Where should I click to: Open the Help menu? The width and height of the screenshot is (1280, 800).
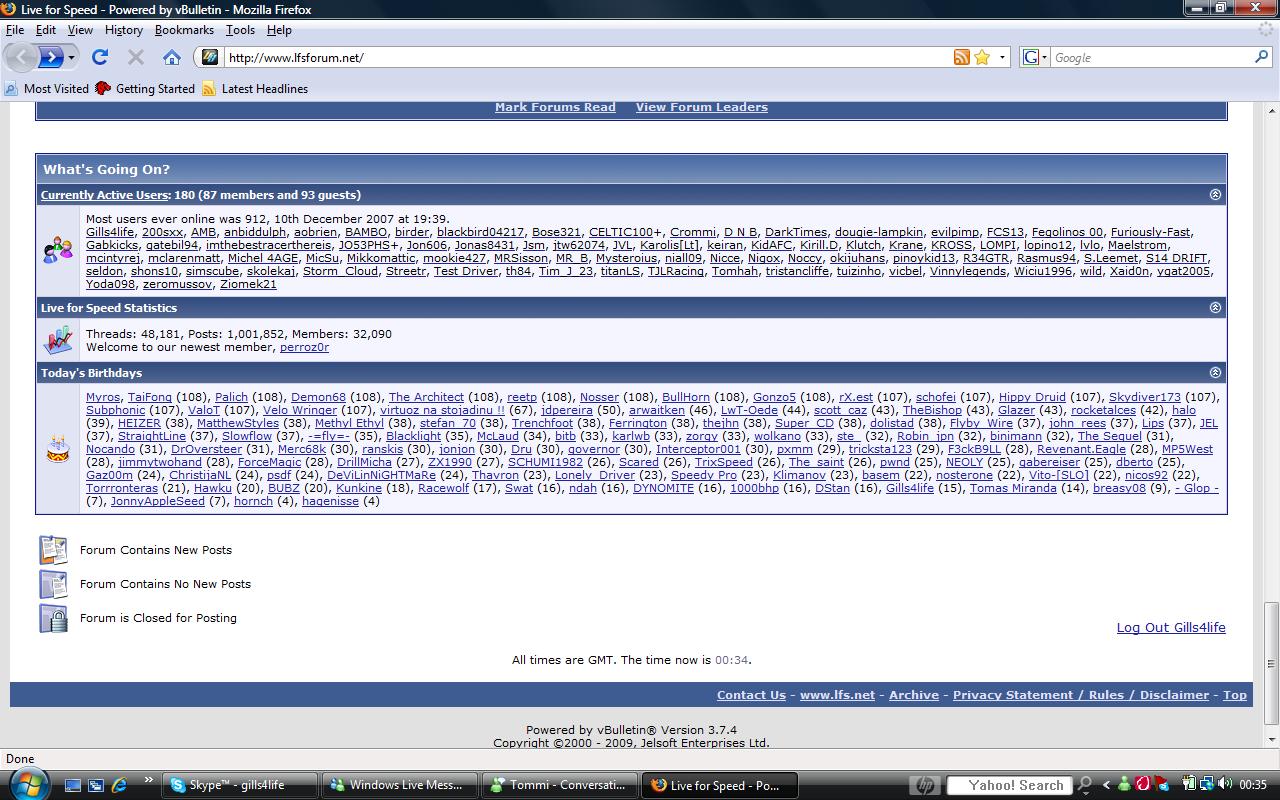click(x=279, y=30)
